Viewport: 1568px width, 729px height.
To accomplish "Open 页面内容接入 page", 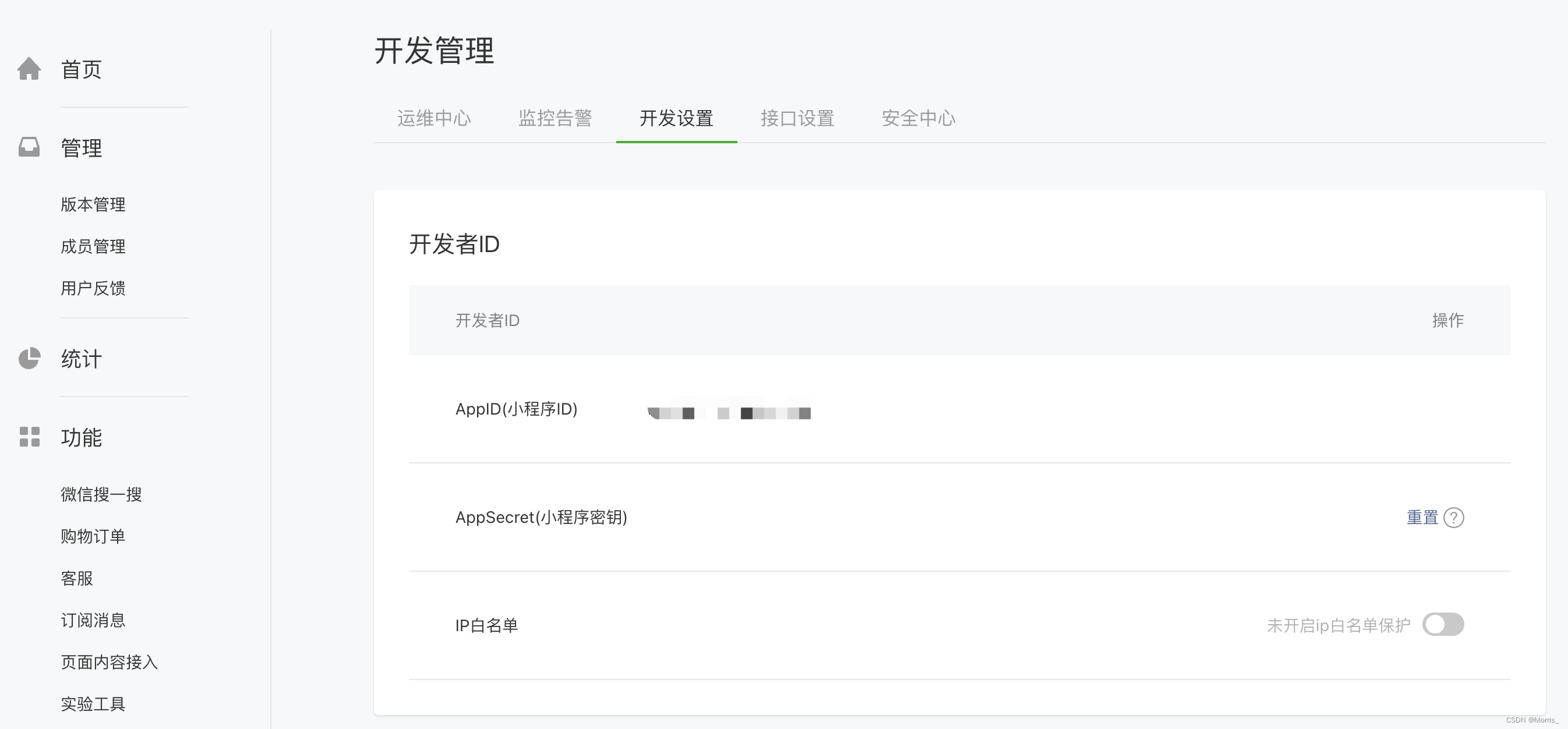I will click(x=109, y=662).
